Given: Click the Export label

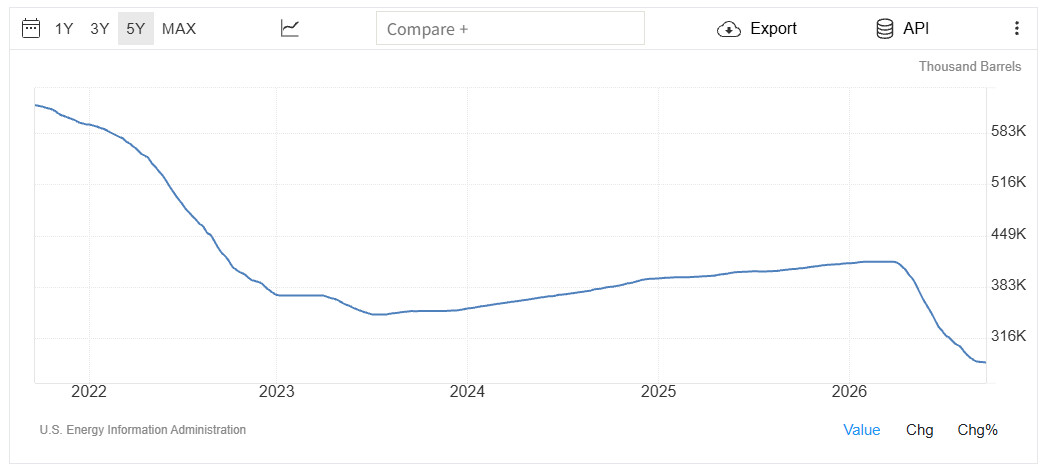Looking at the screenshot, I should tap(773, 29).
